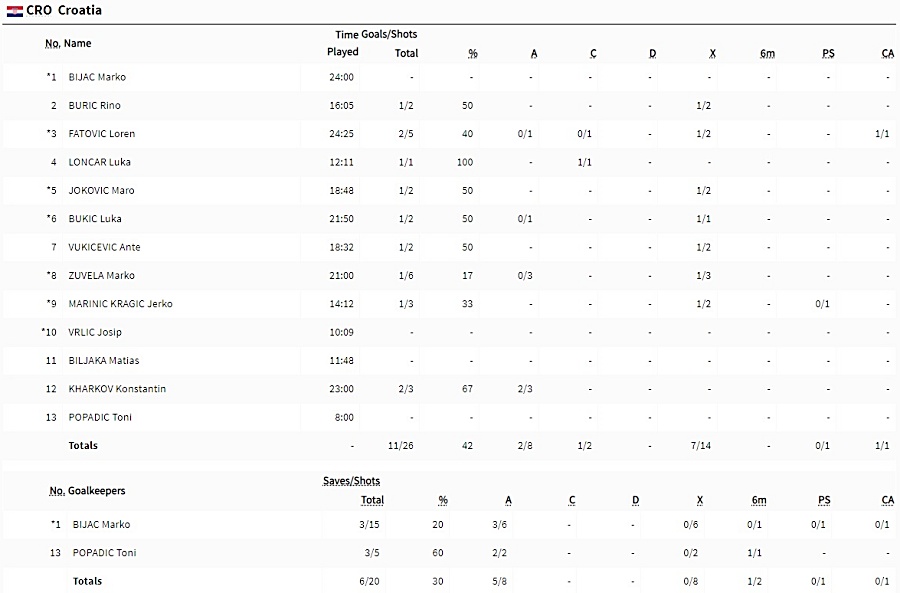Select VRLIC Josip player row

450,332
